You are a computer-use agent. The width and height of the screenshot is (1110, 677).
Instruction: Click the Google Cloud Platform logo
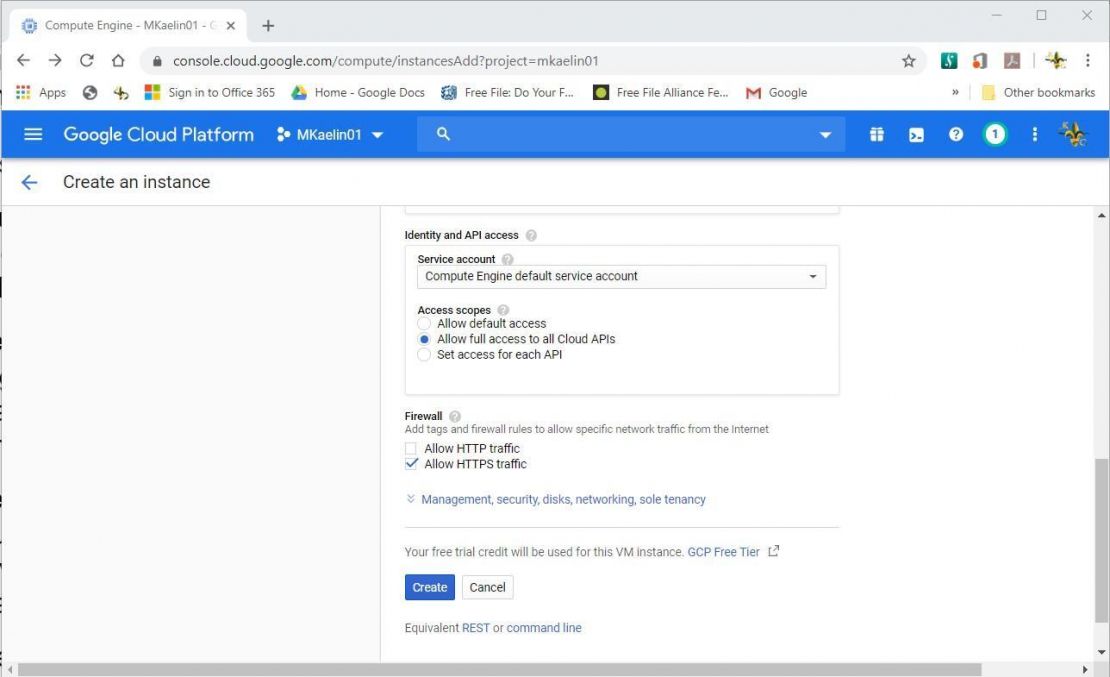[x=158, y=134]
